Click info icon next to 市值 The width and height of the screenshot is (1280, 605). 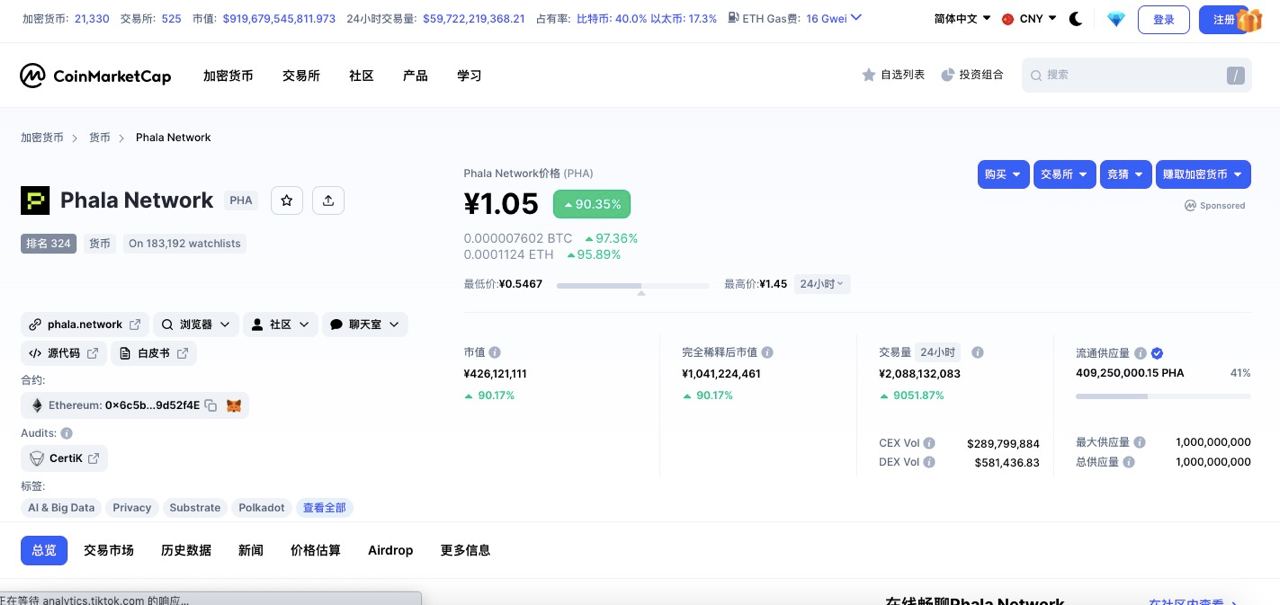click(x=495, y=353)
